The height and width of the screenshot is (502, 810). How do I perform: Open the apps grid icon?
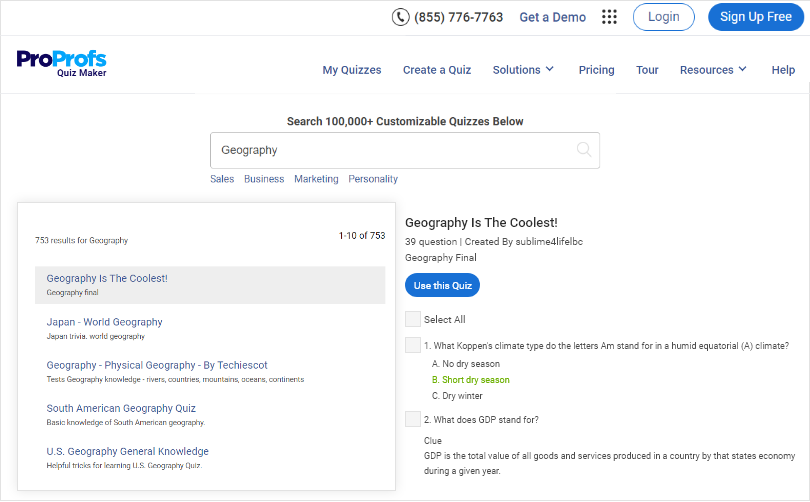[x=609, y=17]
